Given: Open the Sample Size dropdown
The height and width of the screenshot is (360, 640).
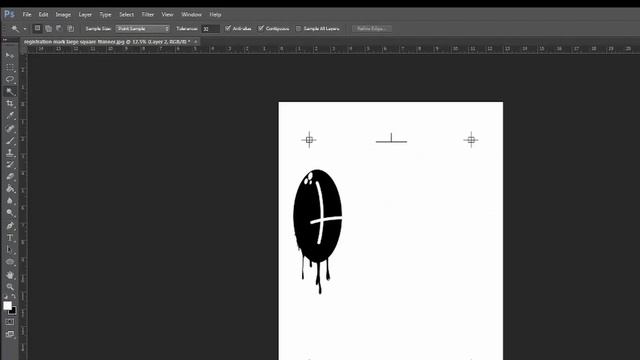Looking at the screenshot, I should coord(142,29).
